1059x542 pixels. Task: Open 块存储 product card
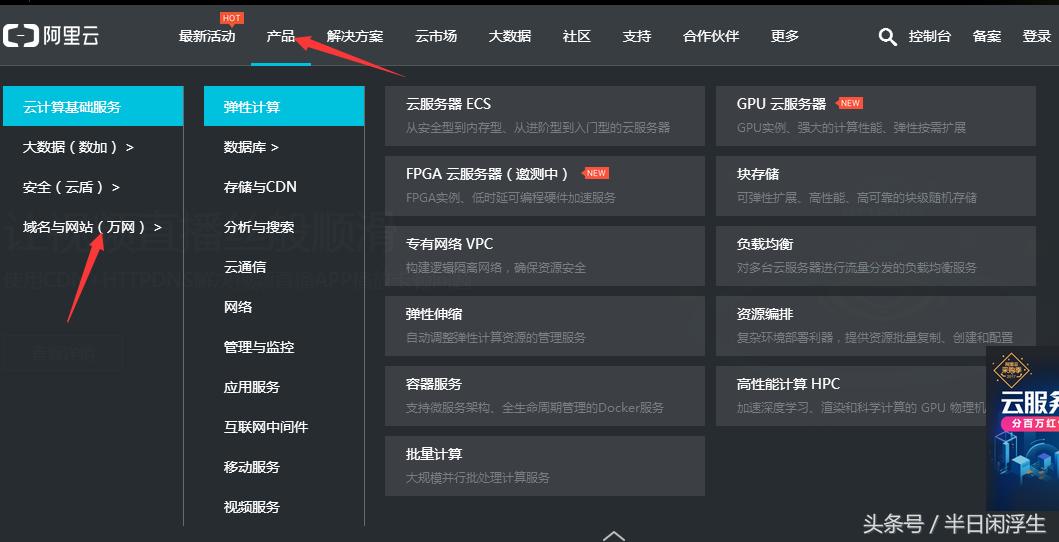(876, 186)
